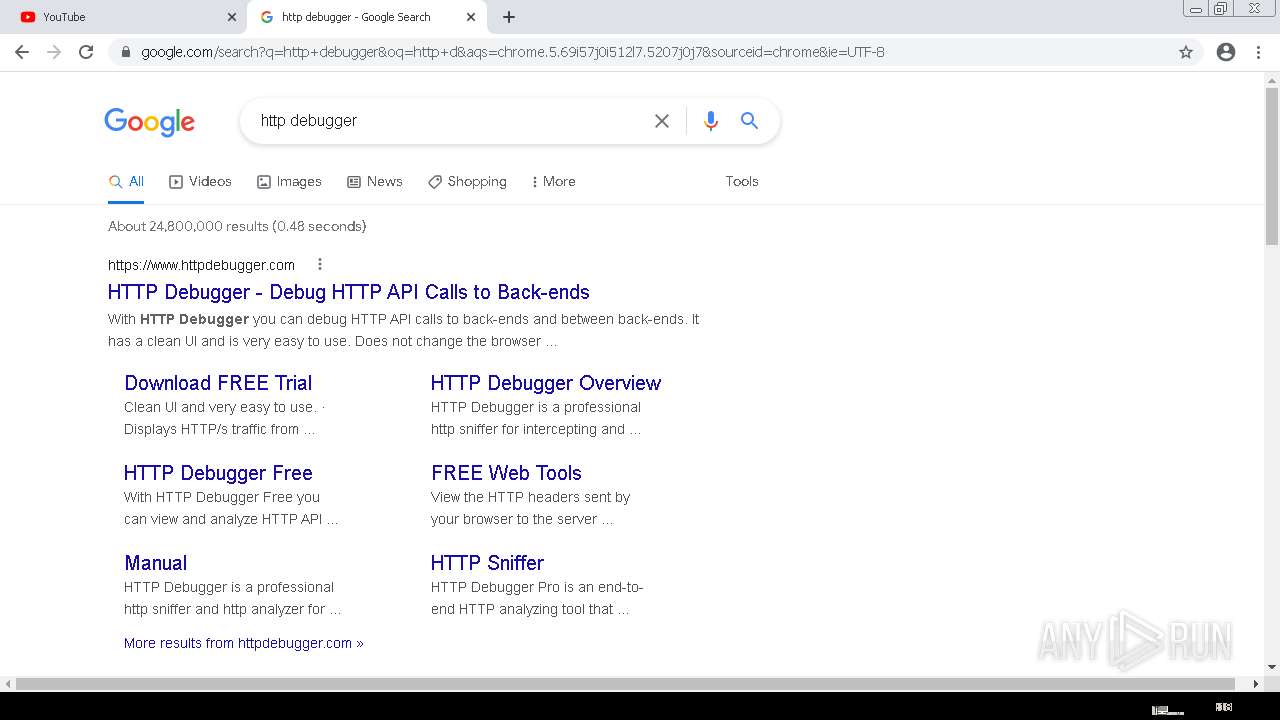Minimize the Chrome window
1280x720 pixels.
1195,9
